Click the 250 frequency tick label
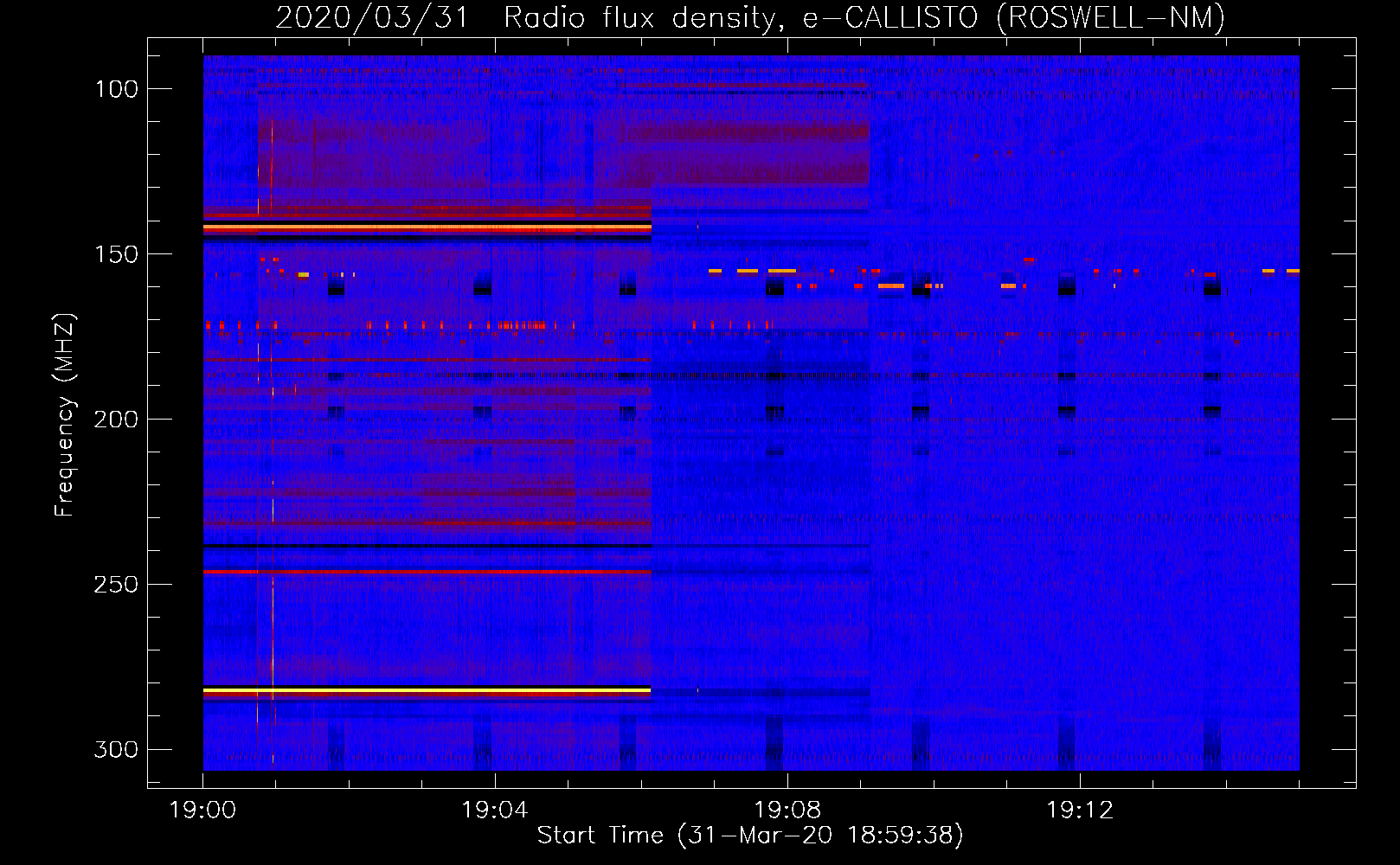 click(x=115, y=585)
